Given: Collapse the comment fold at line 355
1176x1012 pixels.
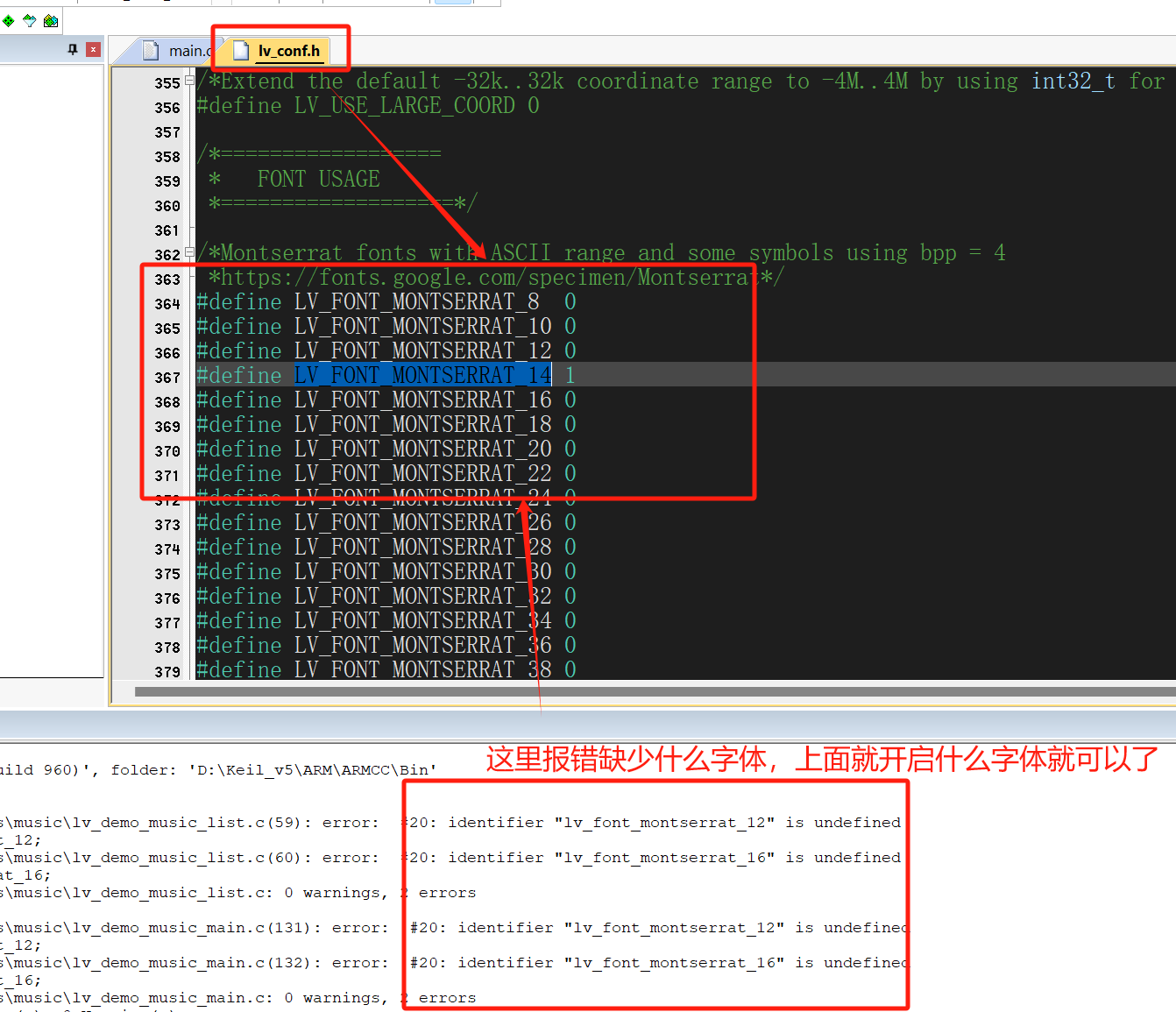Looking at the screenshot, I should coord(189,81).
